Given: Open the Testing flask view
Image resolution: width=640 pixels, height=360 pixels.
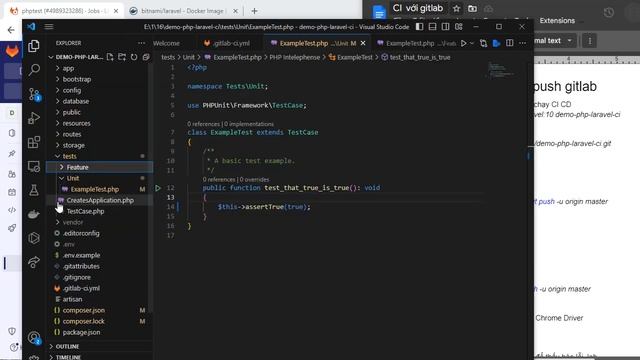Looking at the screenshot, I should [x=34, y=190].
